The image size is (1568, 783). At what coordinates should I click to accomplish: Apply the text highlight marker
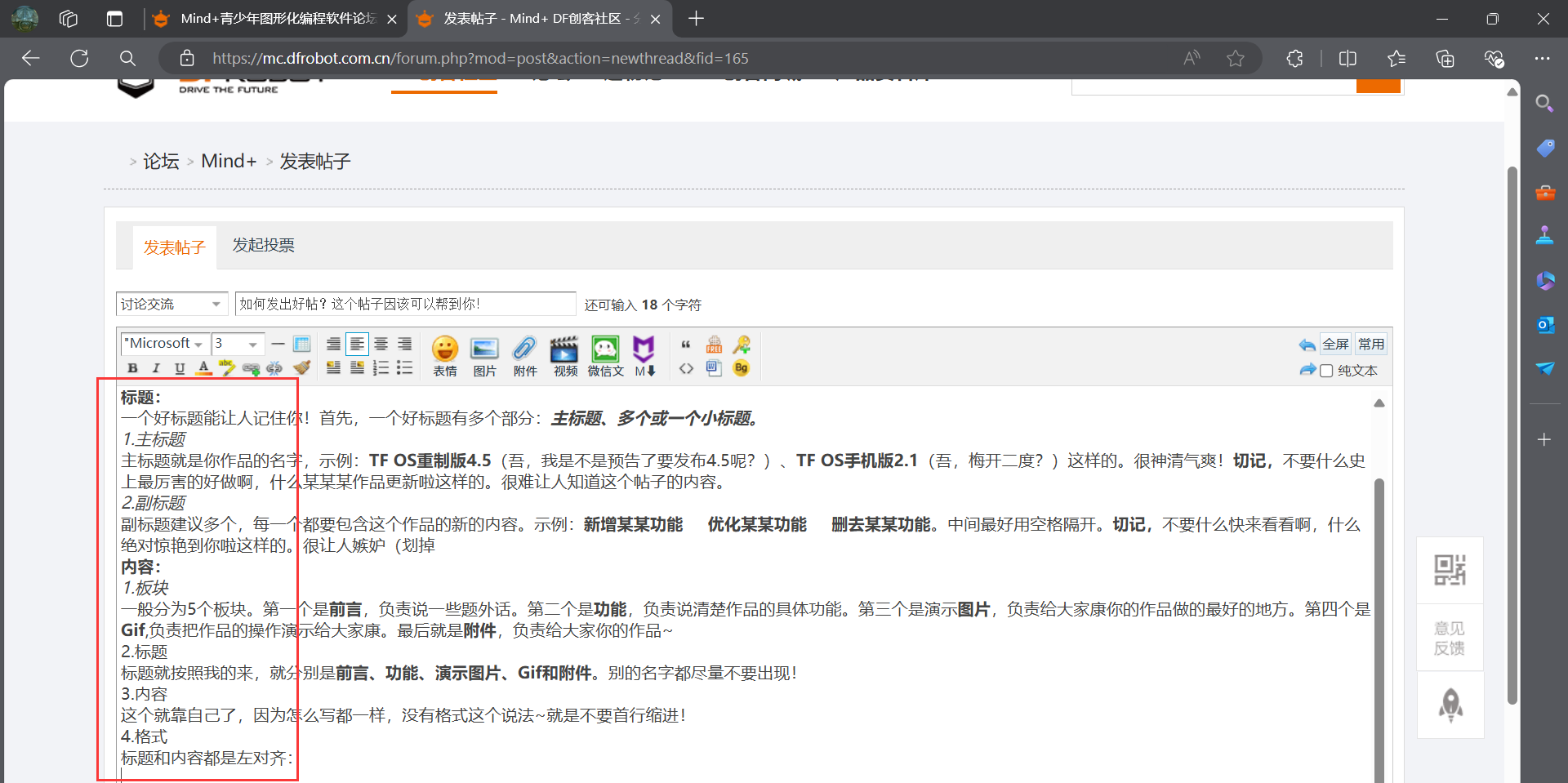click(227, 368)
